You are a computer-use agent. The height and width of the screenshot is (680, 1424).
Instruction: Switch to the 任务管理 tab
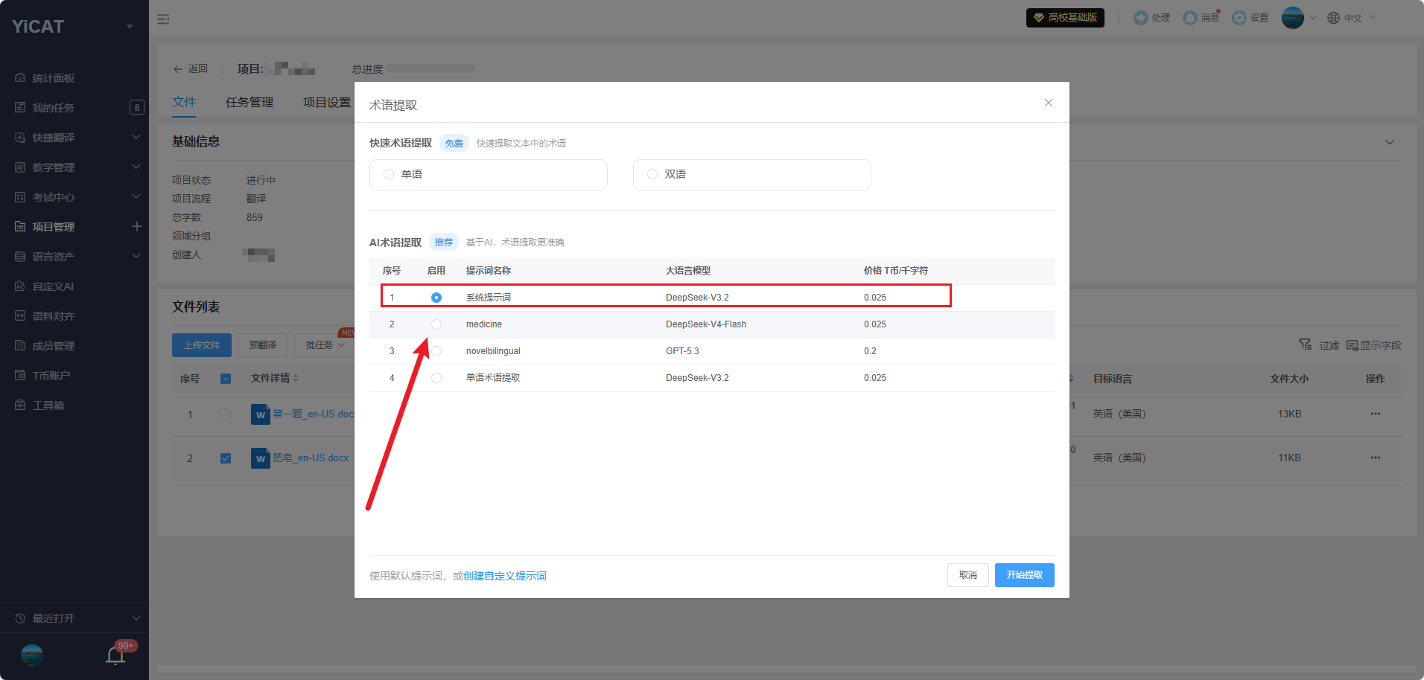pyautogui.click(x=249, y=102)
